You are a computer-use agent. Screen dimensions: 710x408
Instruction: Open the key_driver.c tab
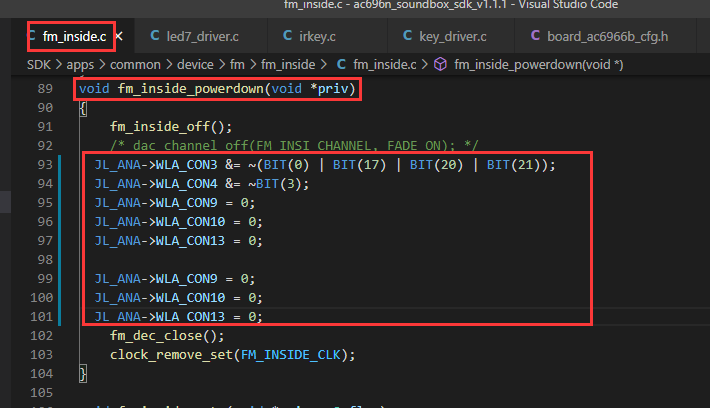[453, 37]
